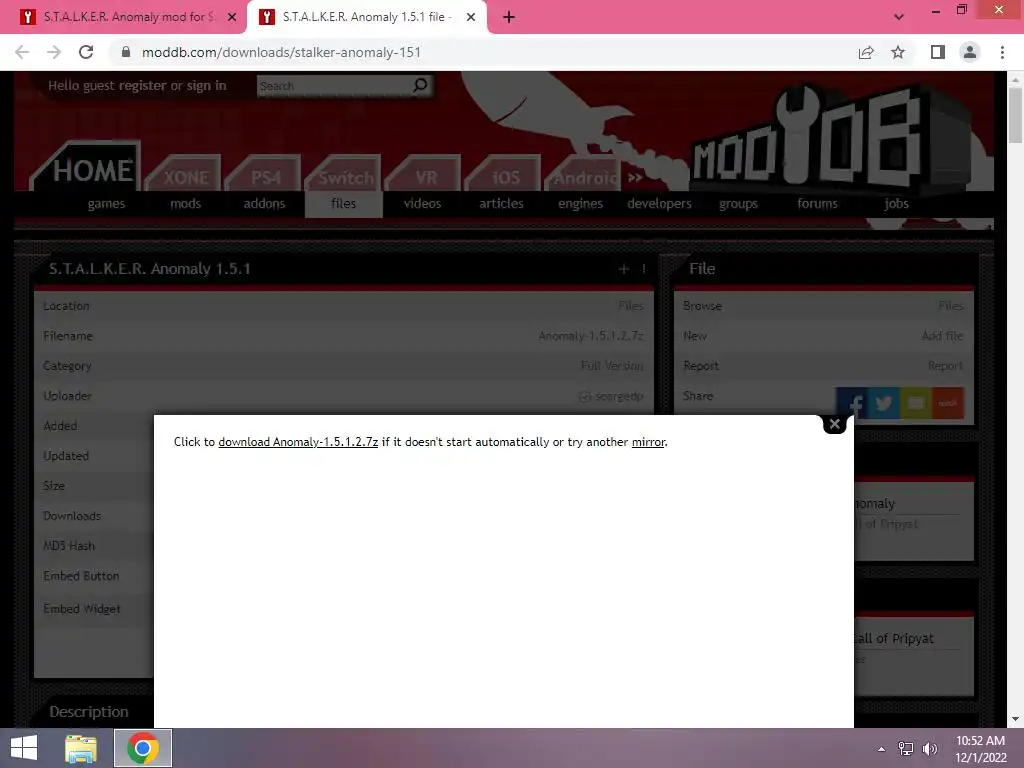1024x768 pixels.
Task: Go back with the browser back arrow
Action: click(x=22, y=52)
